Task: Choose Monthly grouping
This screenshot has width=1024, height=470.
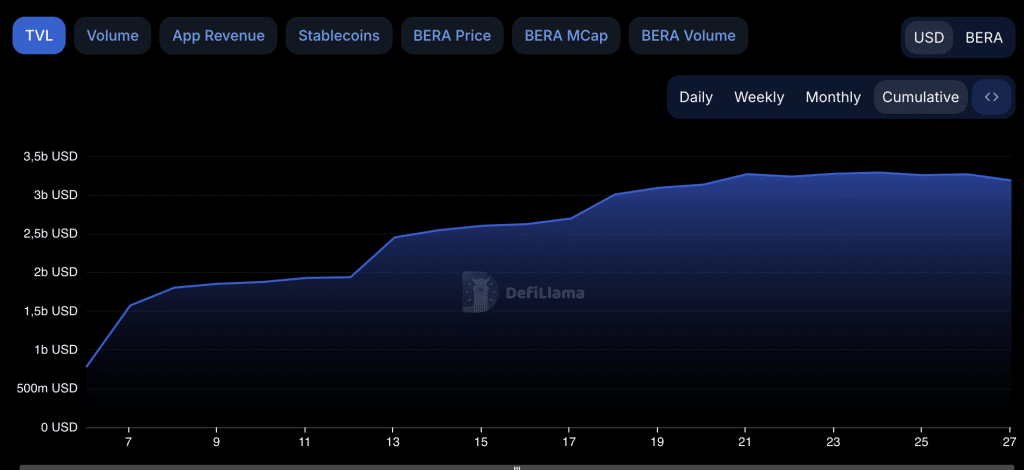Action: pyautogui.click(x=833, y=97)
